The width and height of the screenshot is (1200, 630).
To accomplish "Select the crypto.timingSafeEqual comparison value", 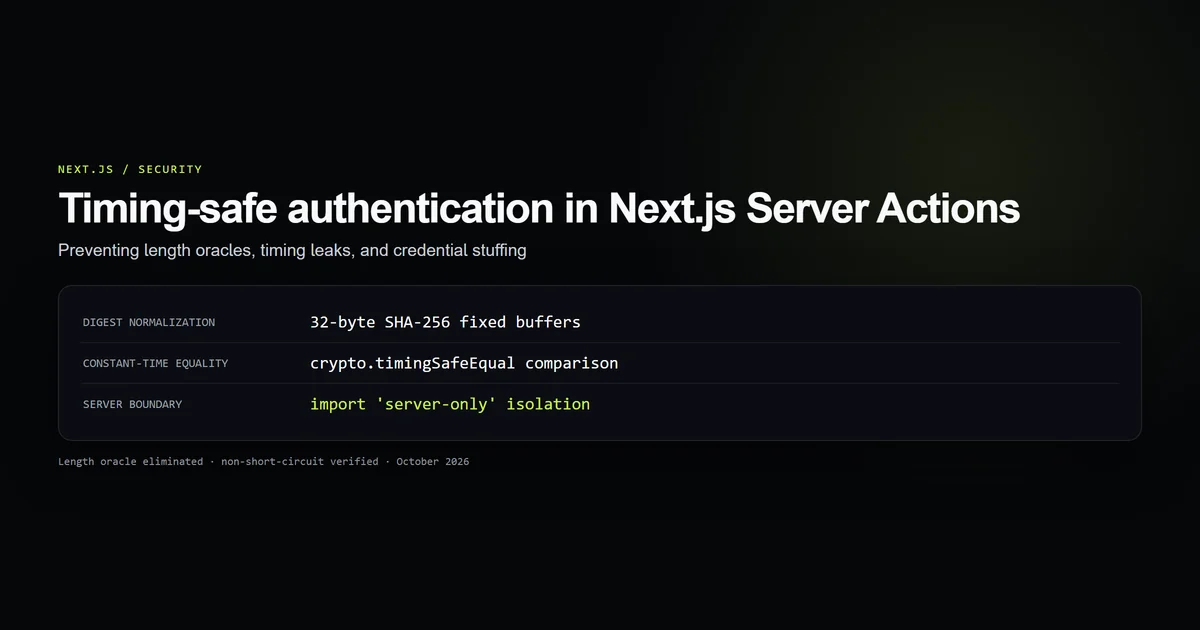I will [x=464, y=363].
